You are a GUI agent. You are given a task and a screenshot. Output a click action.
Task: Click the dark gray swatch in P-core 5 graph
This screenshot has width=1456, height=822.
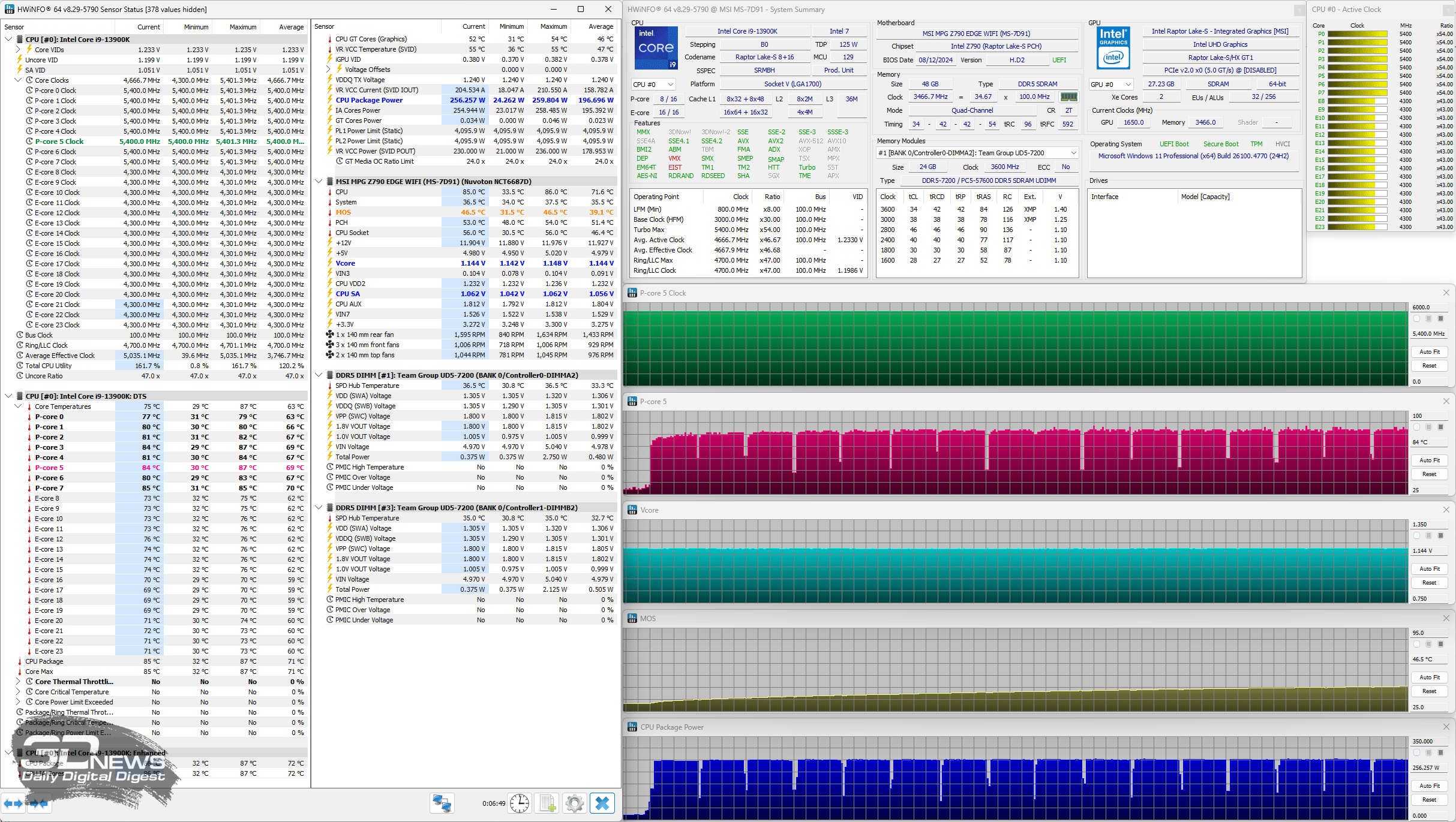pos(1440,427)
